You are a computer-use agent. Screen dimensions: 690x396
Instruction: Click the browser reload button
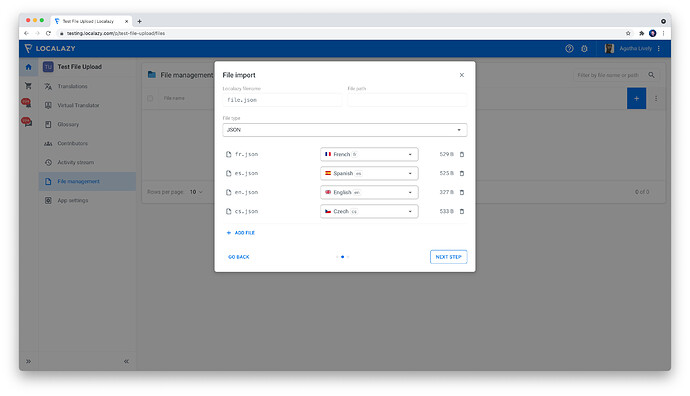(x=48, y=33)
